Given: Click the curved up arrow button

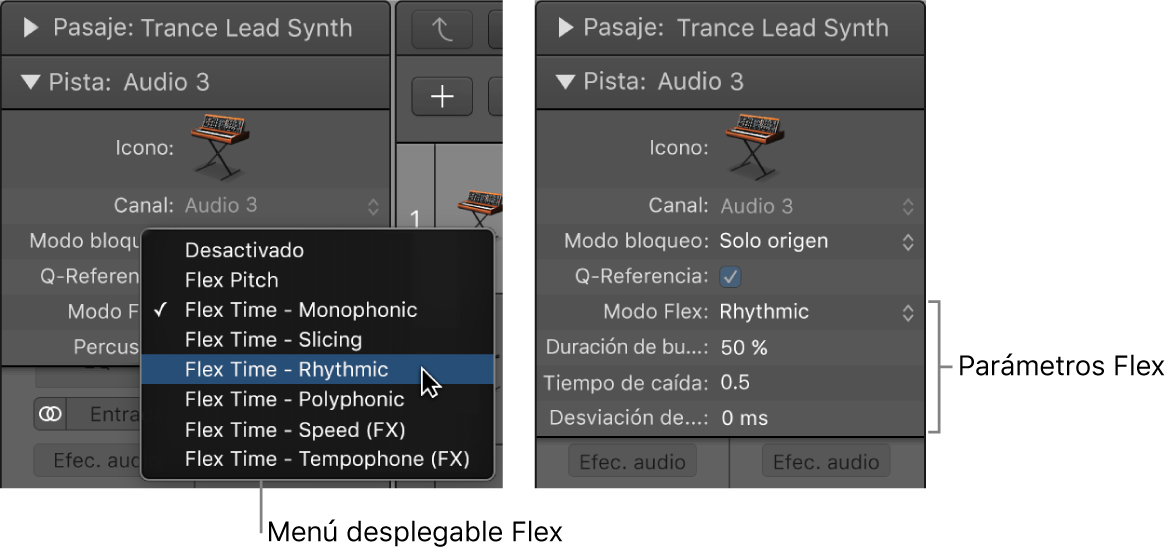Looking at the screenshot, I should 442,31.
